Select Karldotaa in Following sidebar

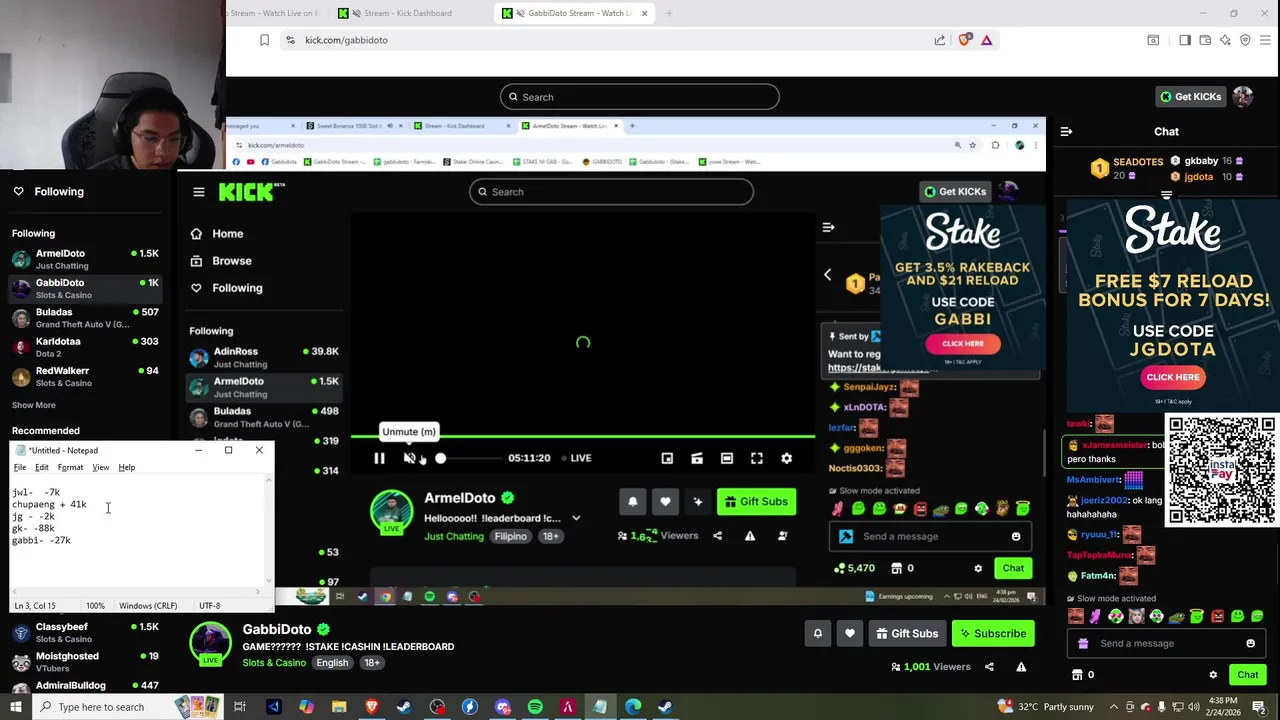[x=86, y=347]
